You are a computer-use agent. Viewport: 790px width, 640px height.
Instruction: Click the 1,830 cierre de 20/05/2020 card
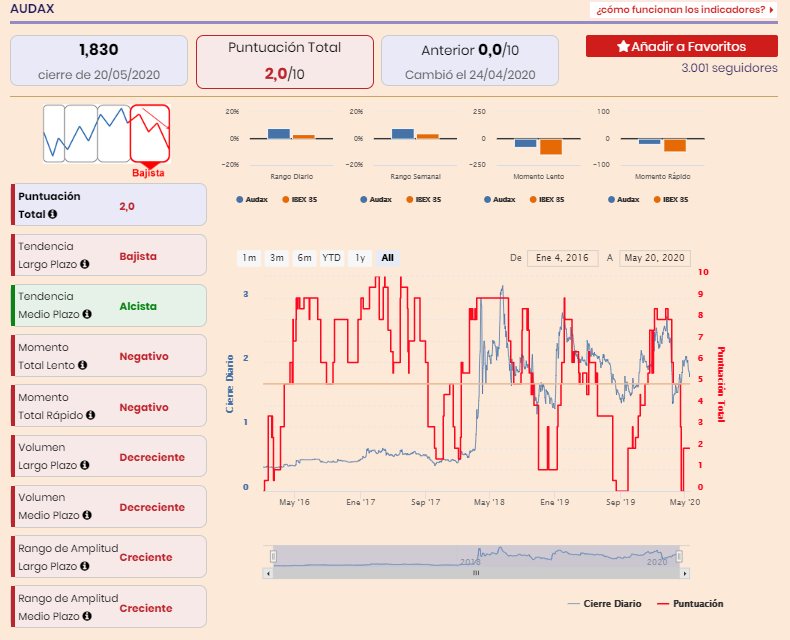[99, 61]
